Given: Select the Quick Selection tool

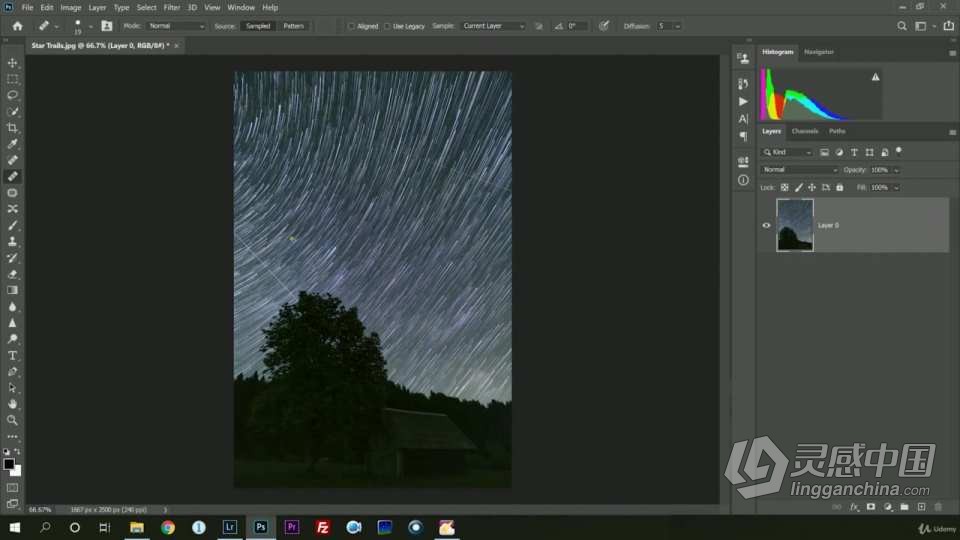Looking at the screenshot, I should pos(12,111).
